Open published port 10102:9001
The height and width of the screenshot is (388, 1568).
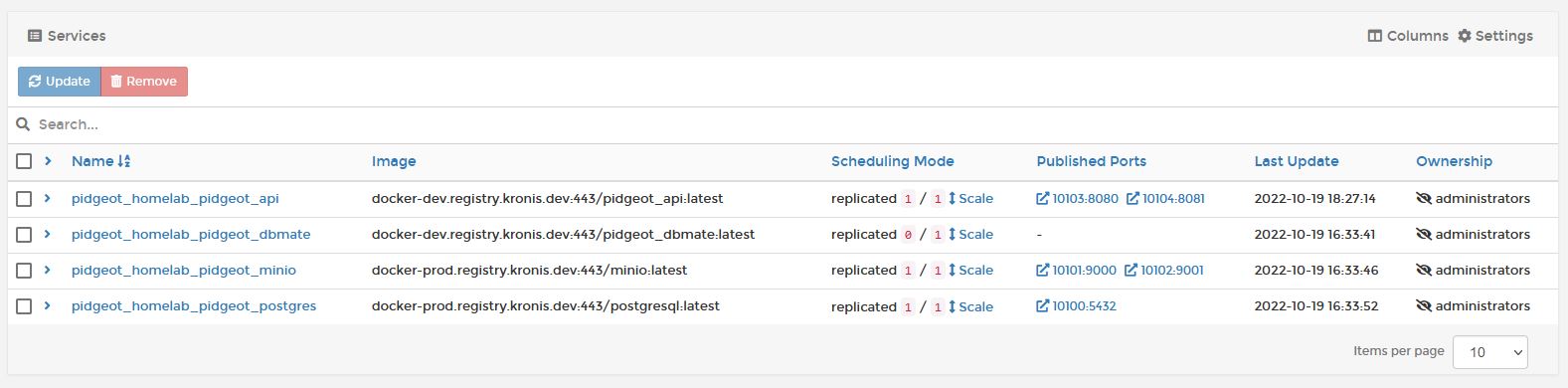1163,271
